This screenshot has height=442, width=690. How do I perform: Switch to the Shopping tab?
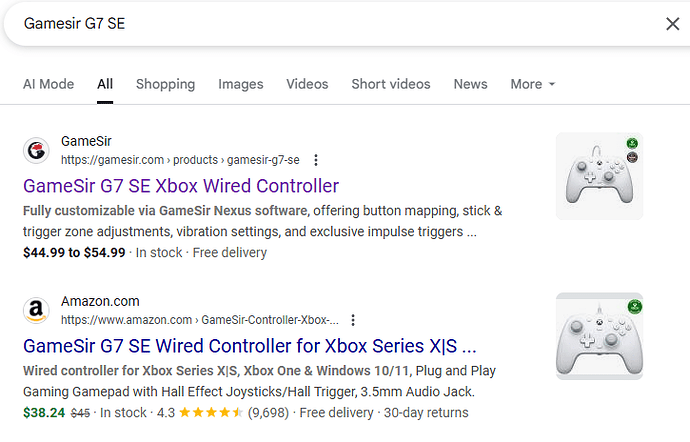pos(165,84)
